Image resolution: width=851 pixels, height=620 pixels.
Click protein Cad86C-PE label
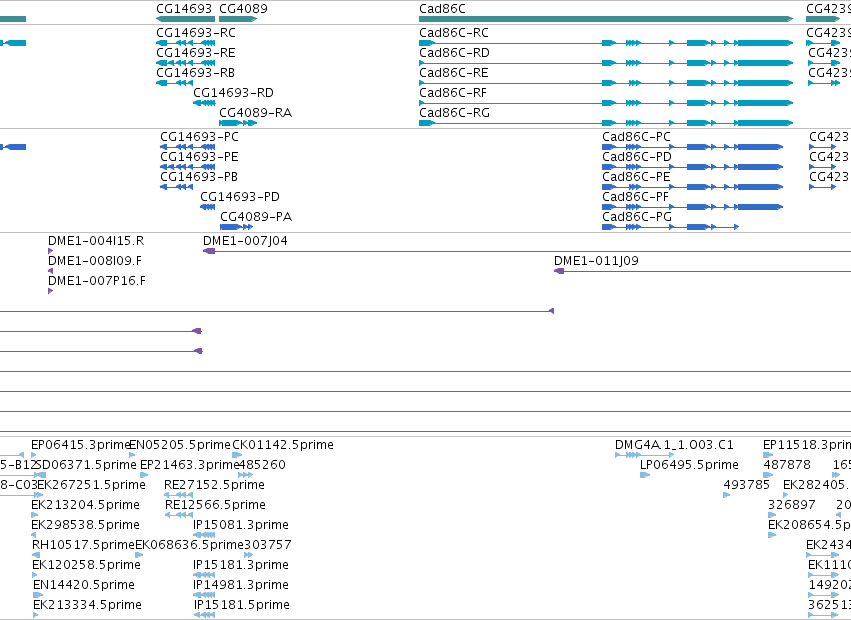click(x=637, y=177)
